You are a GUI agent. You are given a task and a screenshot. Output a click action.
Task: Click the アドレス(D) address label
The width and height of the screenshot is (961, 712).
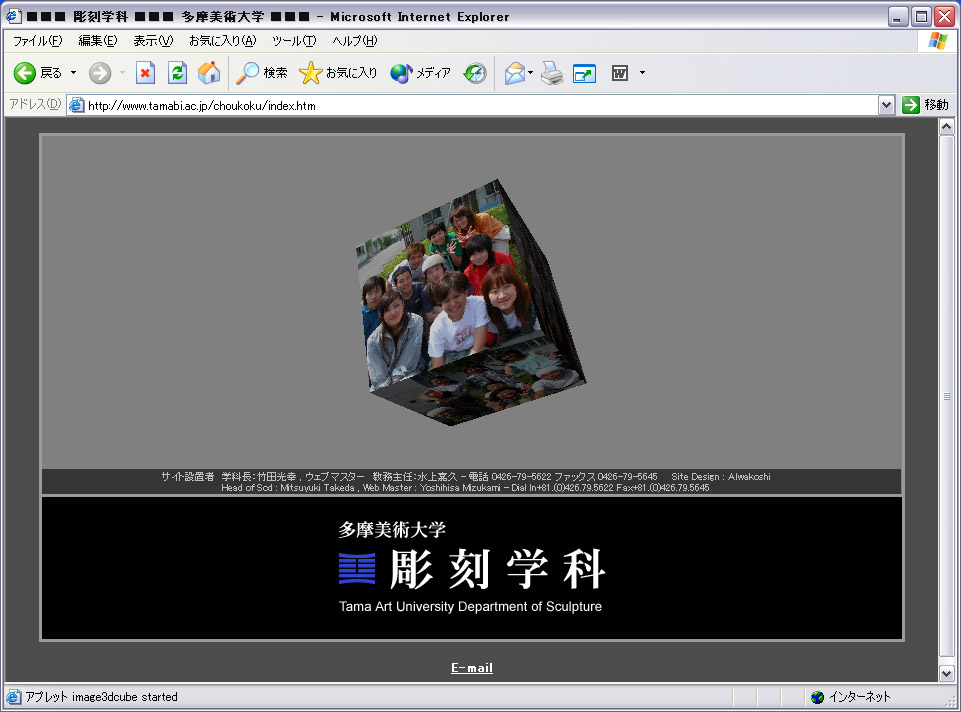(x=35, y=104)
